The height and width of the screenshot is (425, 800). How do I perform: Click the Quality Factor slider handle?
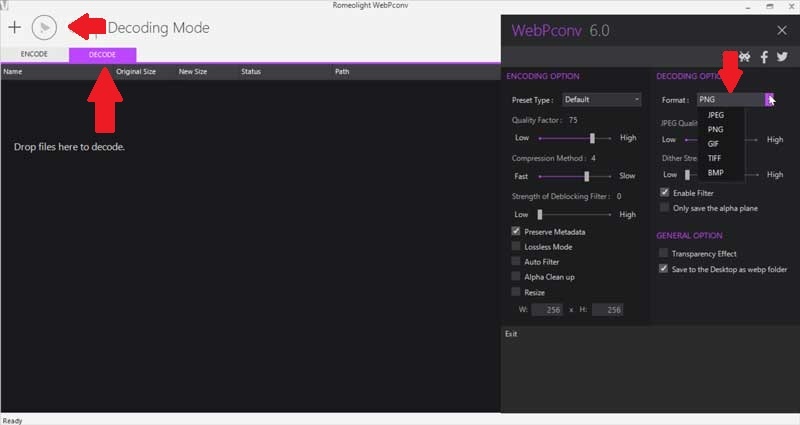(x=592, y=138)
